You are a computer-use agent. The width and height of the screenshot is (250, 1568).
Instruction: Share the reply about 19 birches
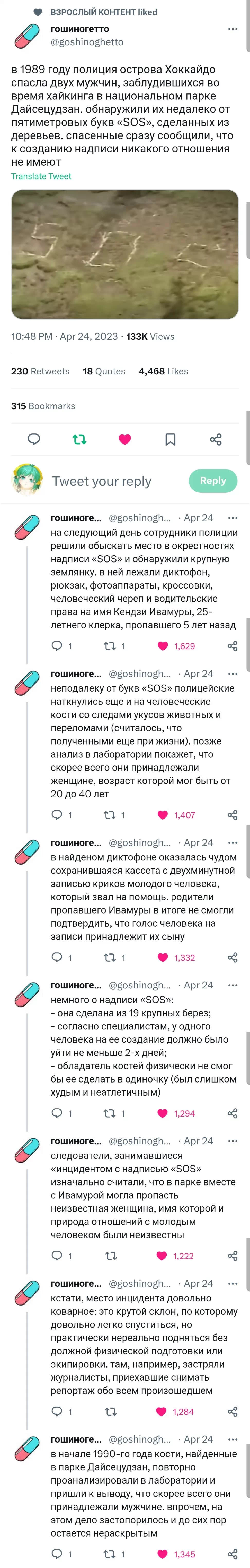tap(232, 1113)
